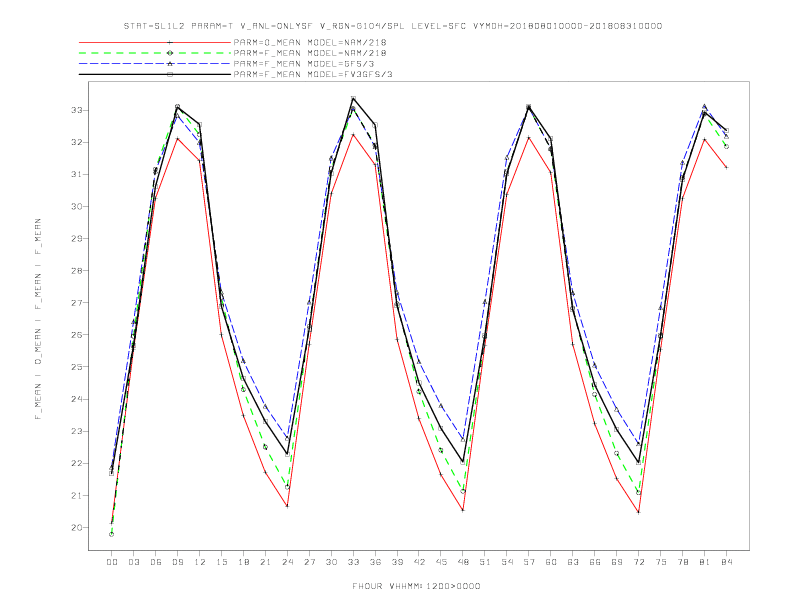Click the chart title starting with STAT=SL1L2
This screenshot has height=612, width=792.
tap(392, 26)
